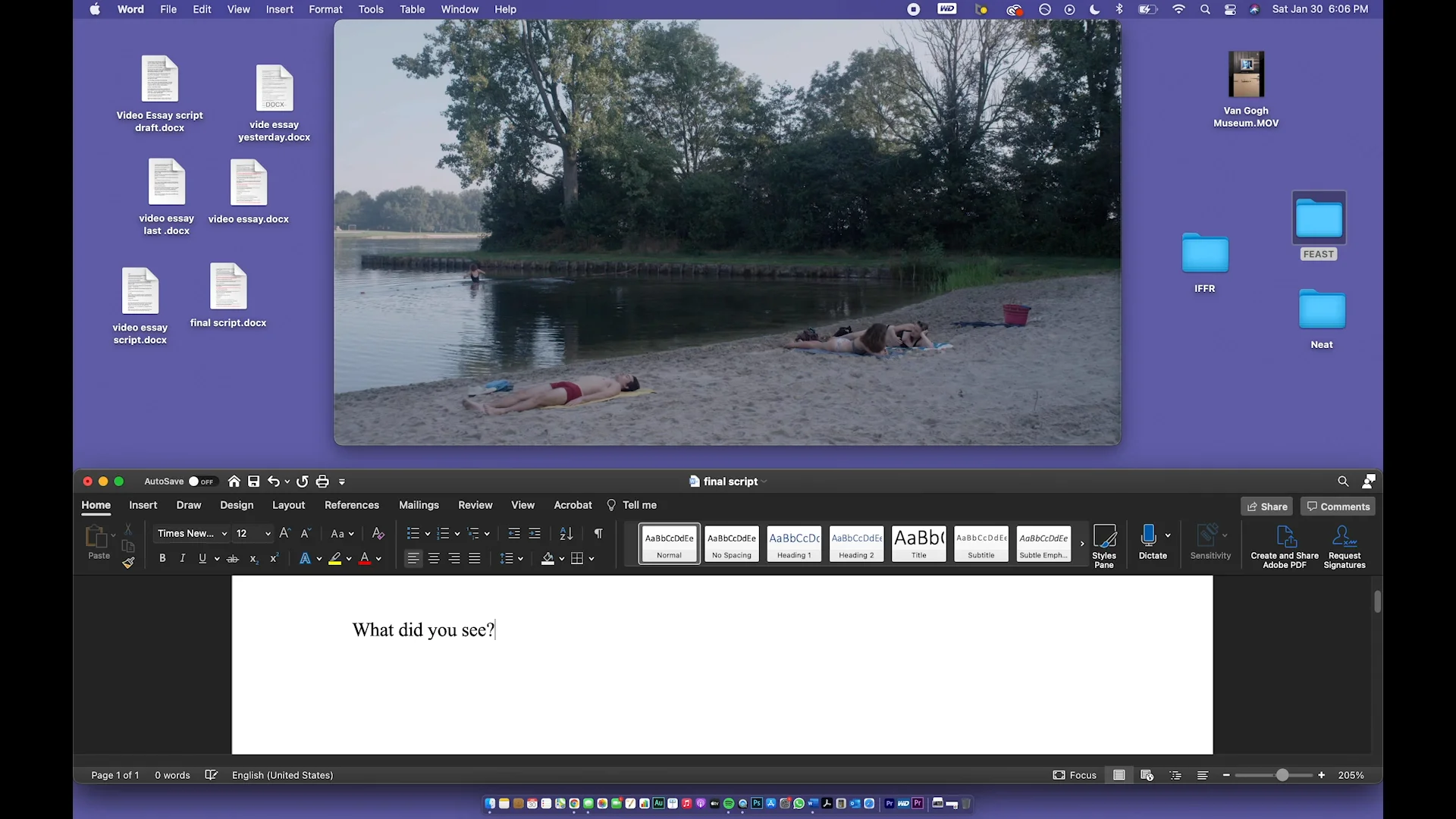Viewport: 1456px width, 819px height.
Task: Open the Format menu in menu bar
Action: 325,9
